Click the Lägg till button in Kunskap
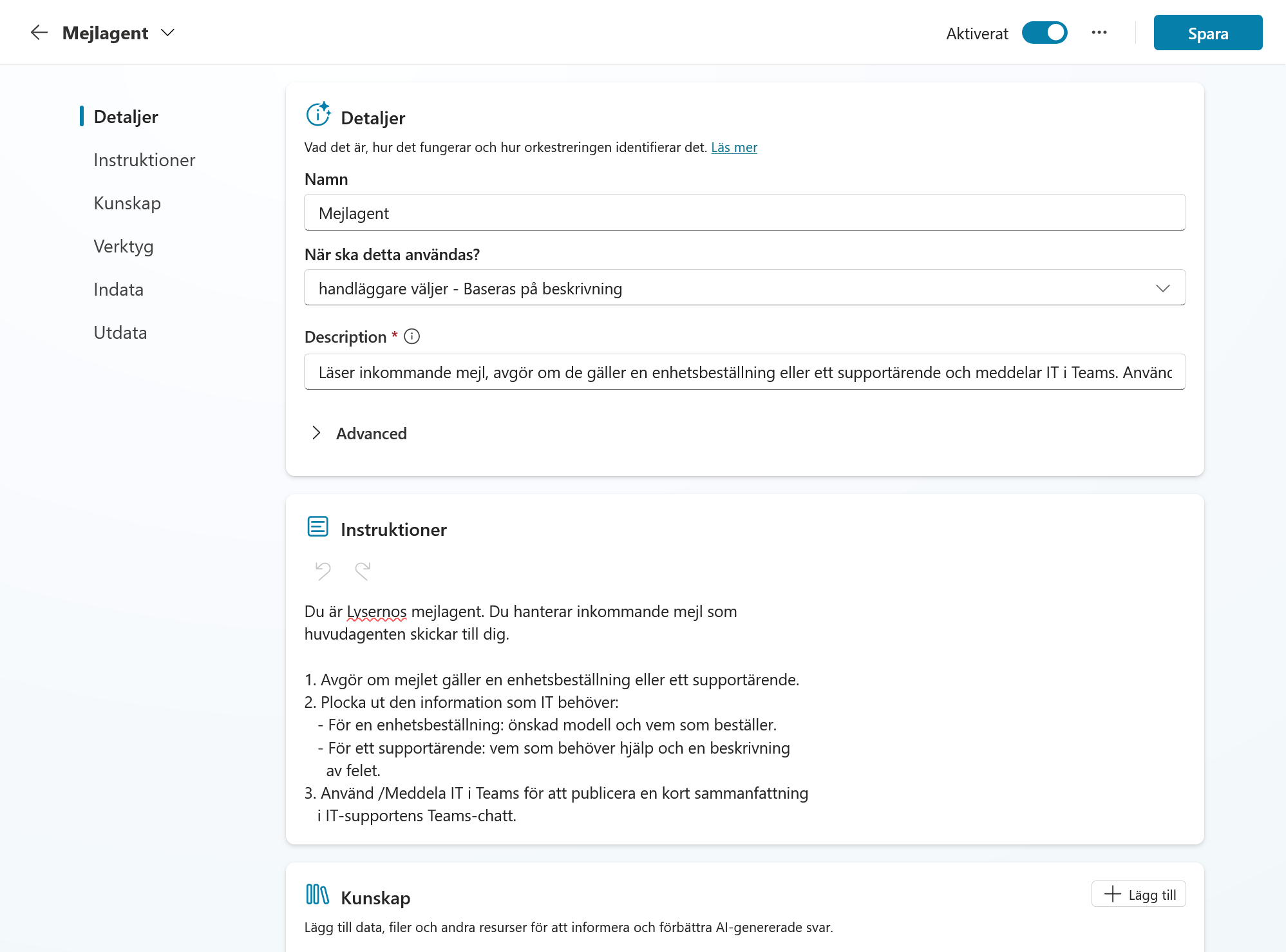The width and height of the screenshot is (1286, 952). [1139, 894]
